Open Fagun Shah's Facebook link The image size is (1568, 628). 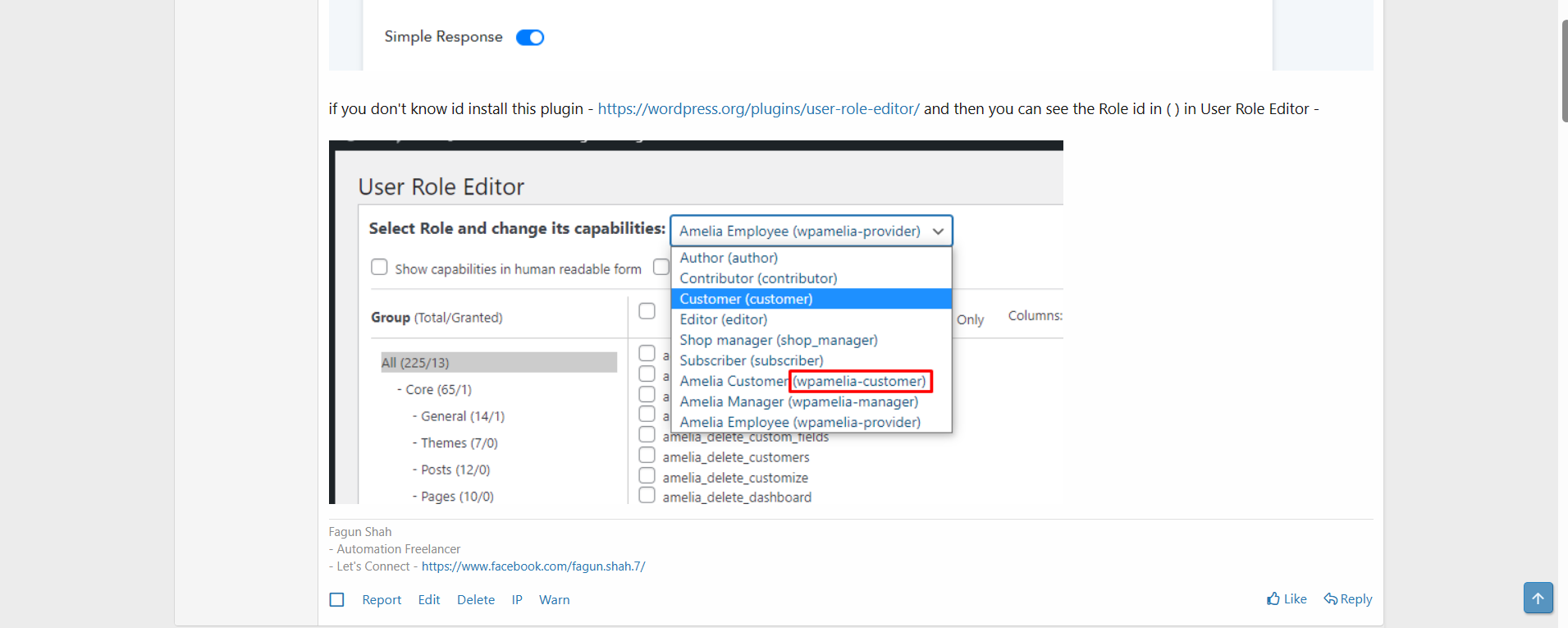point(533,566)
